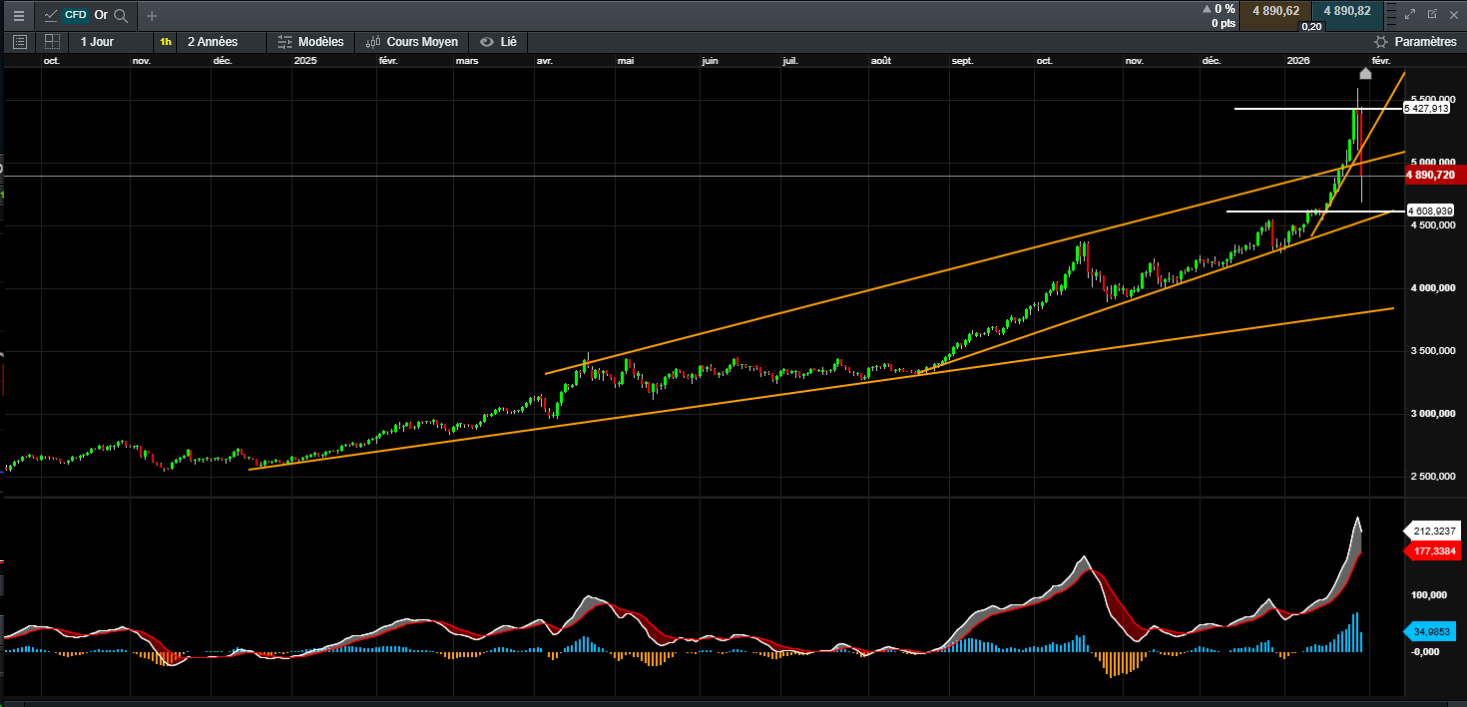Image resolution: width=1467 pixels, height=707 pixels.
Task: Toggle the 1h yellow interval shortcut
Action: [165, 42]
